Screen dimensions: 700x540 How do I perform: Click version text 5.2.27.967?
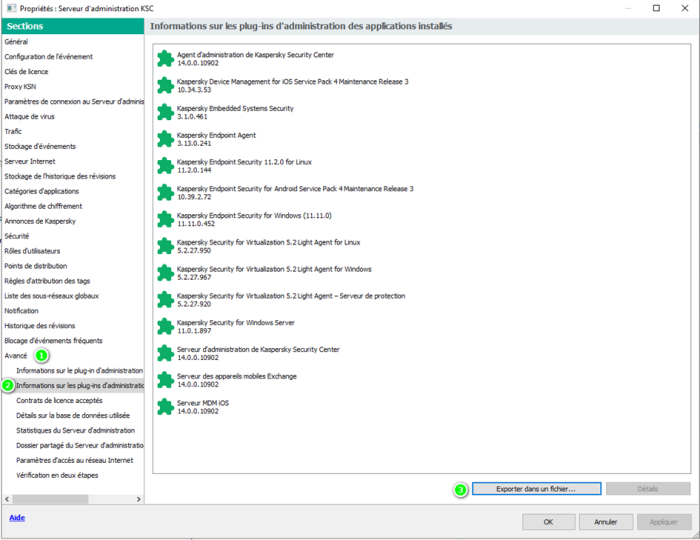[x=194, y=277]
